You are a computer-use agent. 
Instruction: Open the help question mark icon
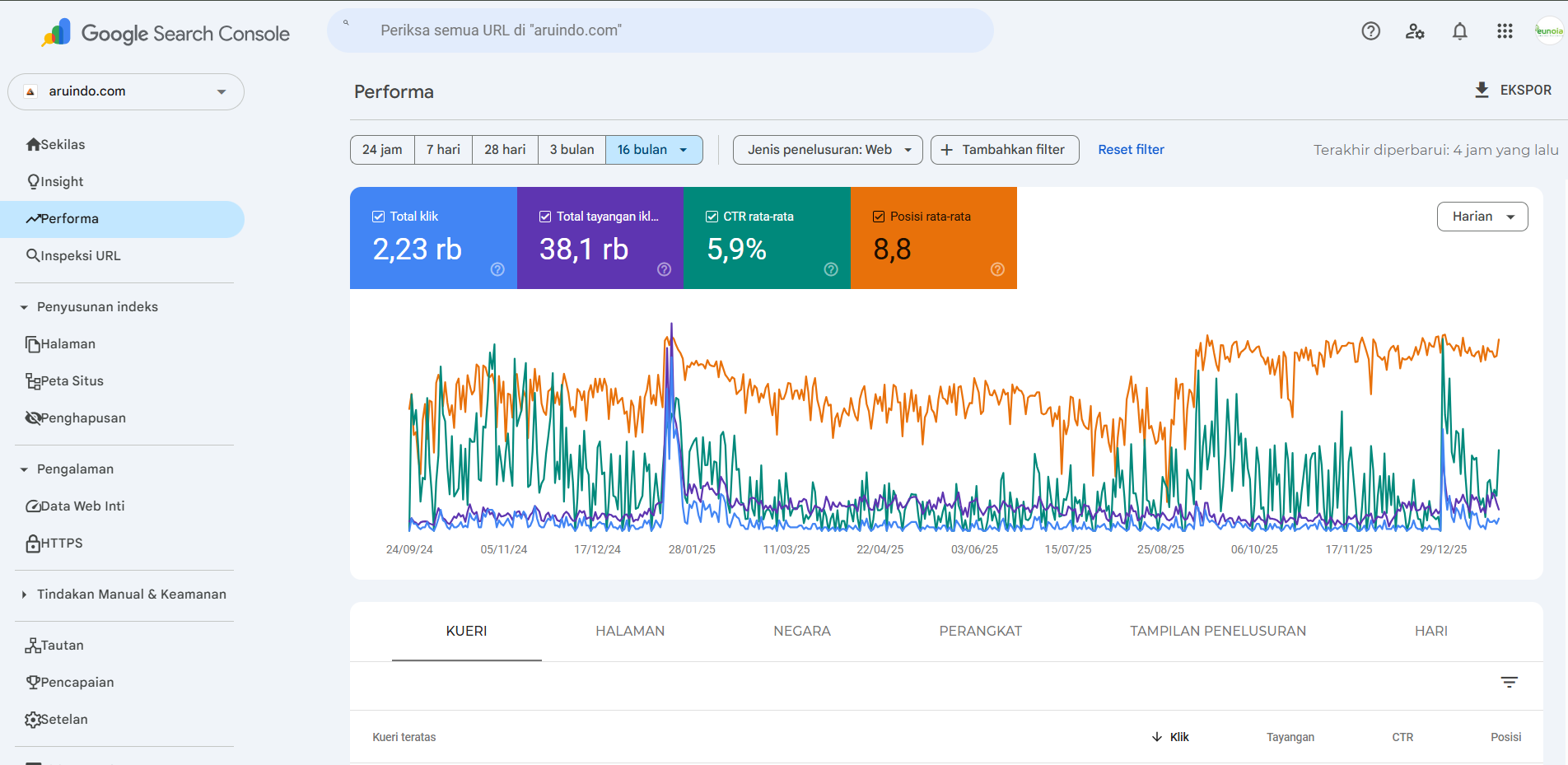pyautogui.click(x=1370, y=31)
